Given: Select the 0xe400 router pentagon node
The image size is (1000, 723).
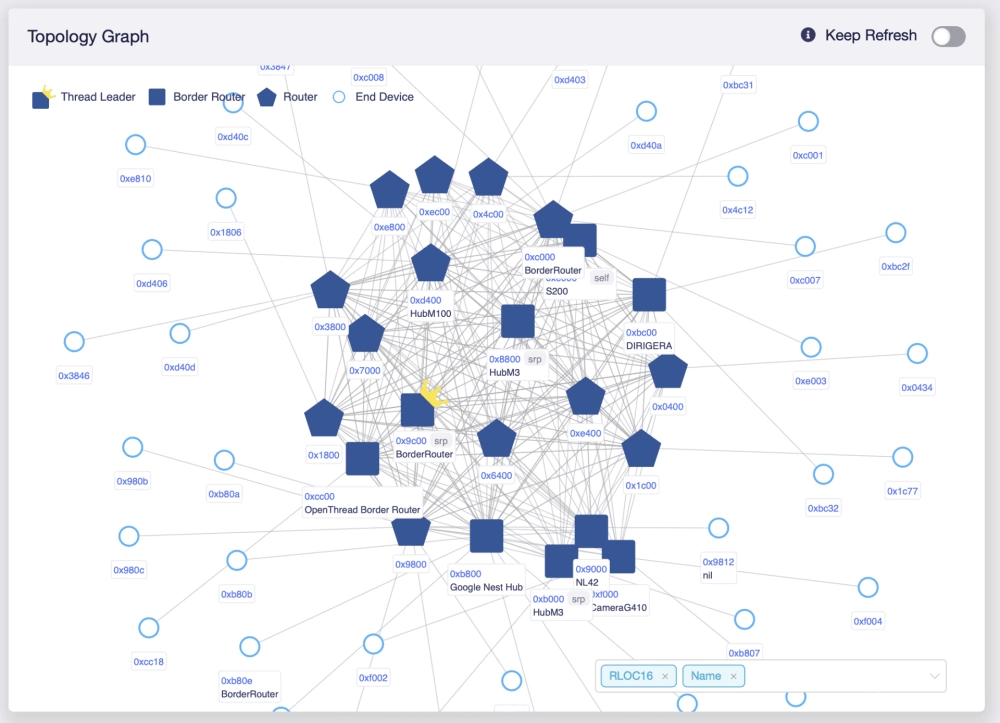Looking at the screenshot, I should point(585,397).
